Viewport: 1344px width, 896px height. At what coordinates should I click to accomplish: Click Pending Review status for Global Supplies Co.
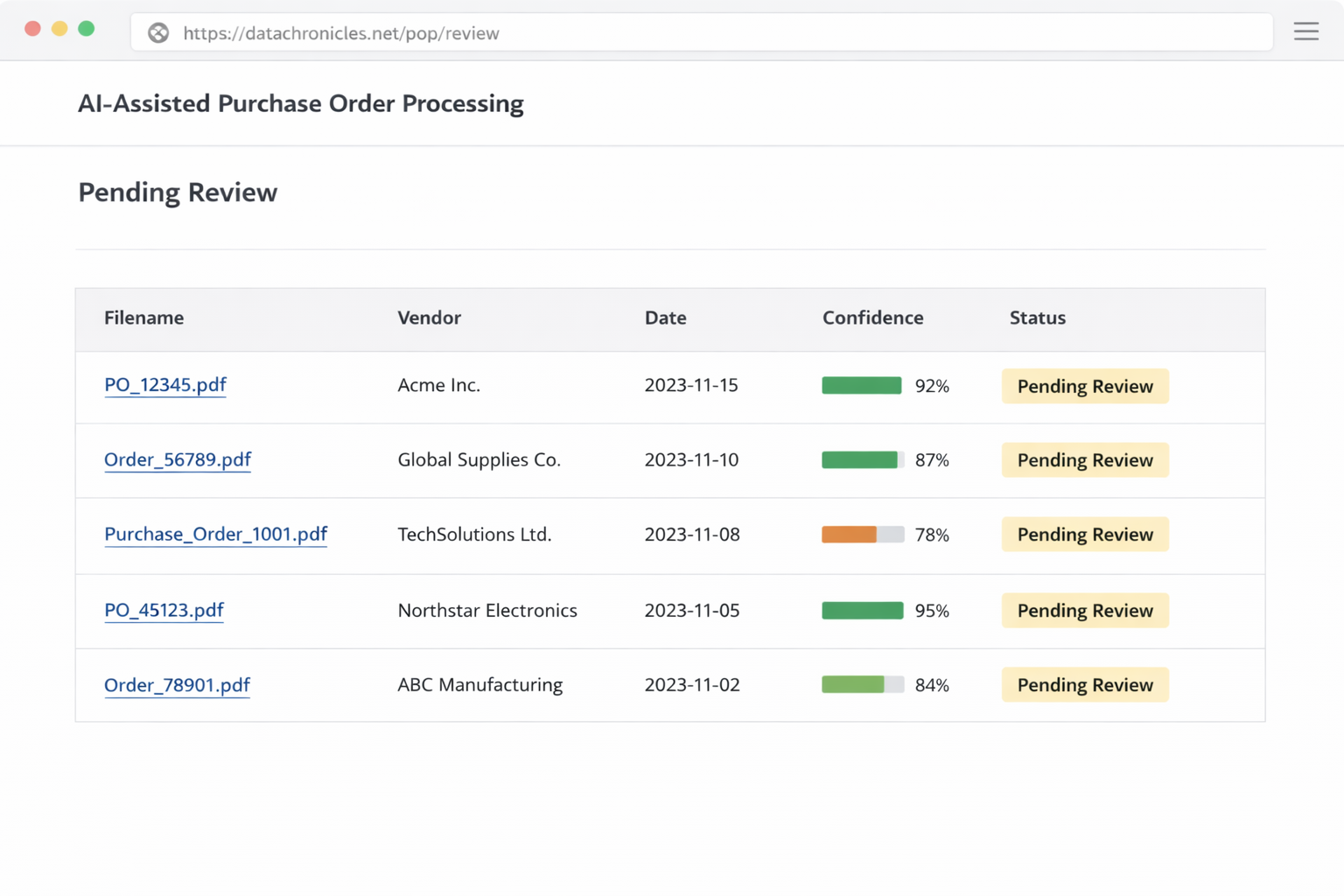tap(1084, 460)
